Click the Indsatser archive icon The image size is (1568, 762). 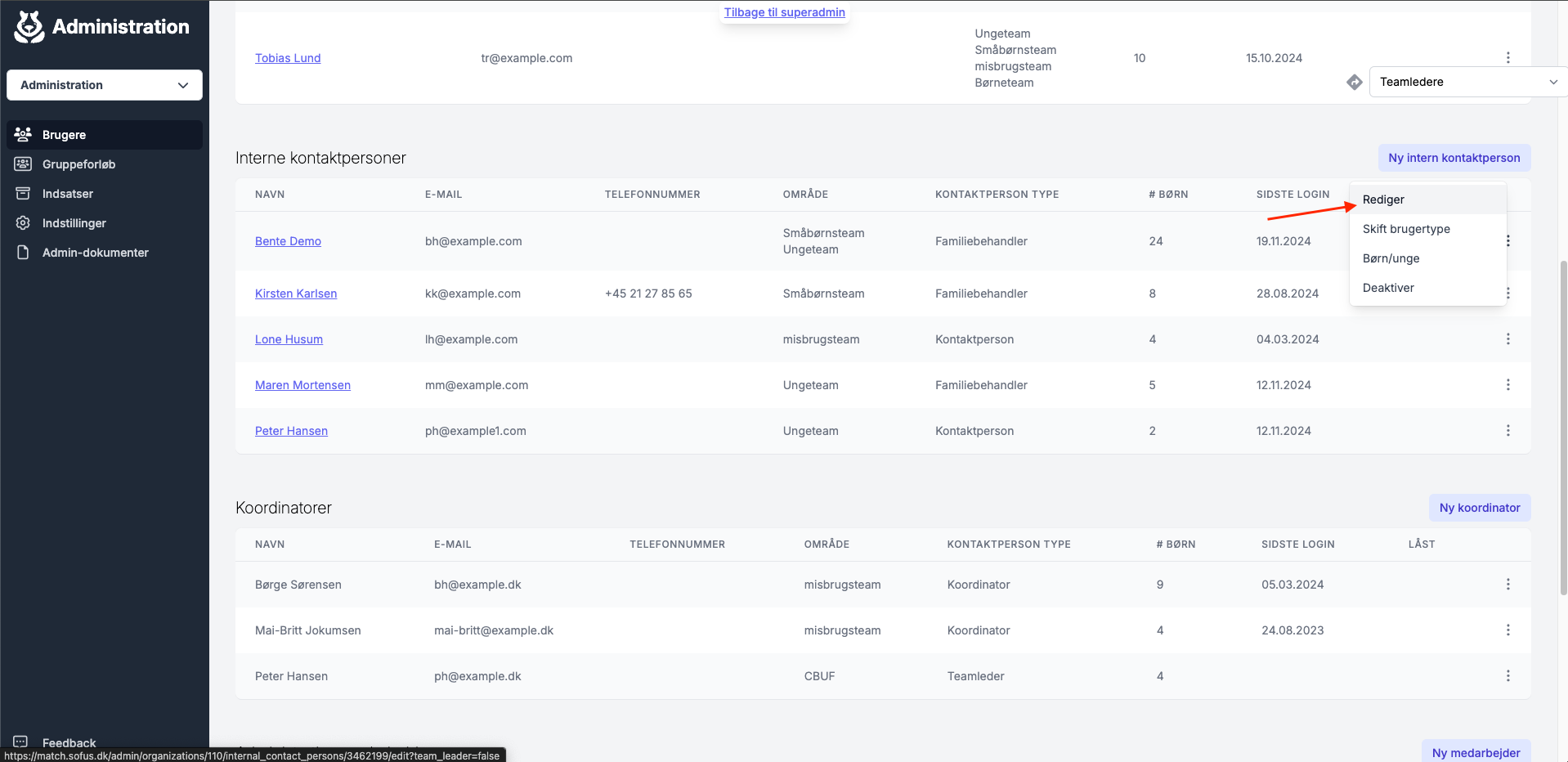23,193
